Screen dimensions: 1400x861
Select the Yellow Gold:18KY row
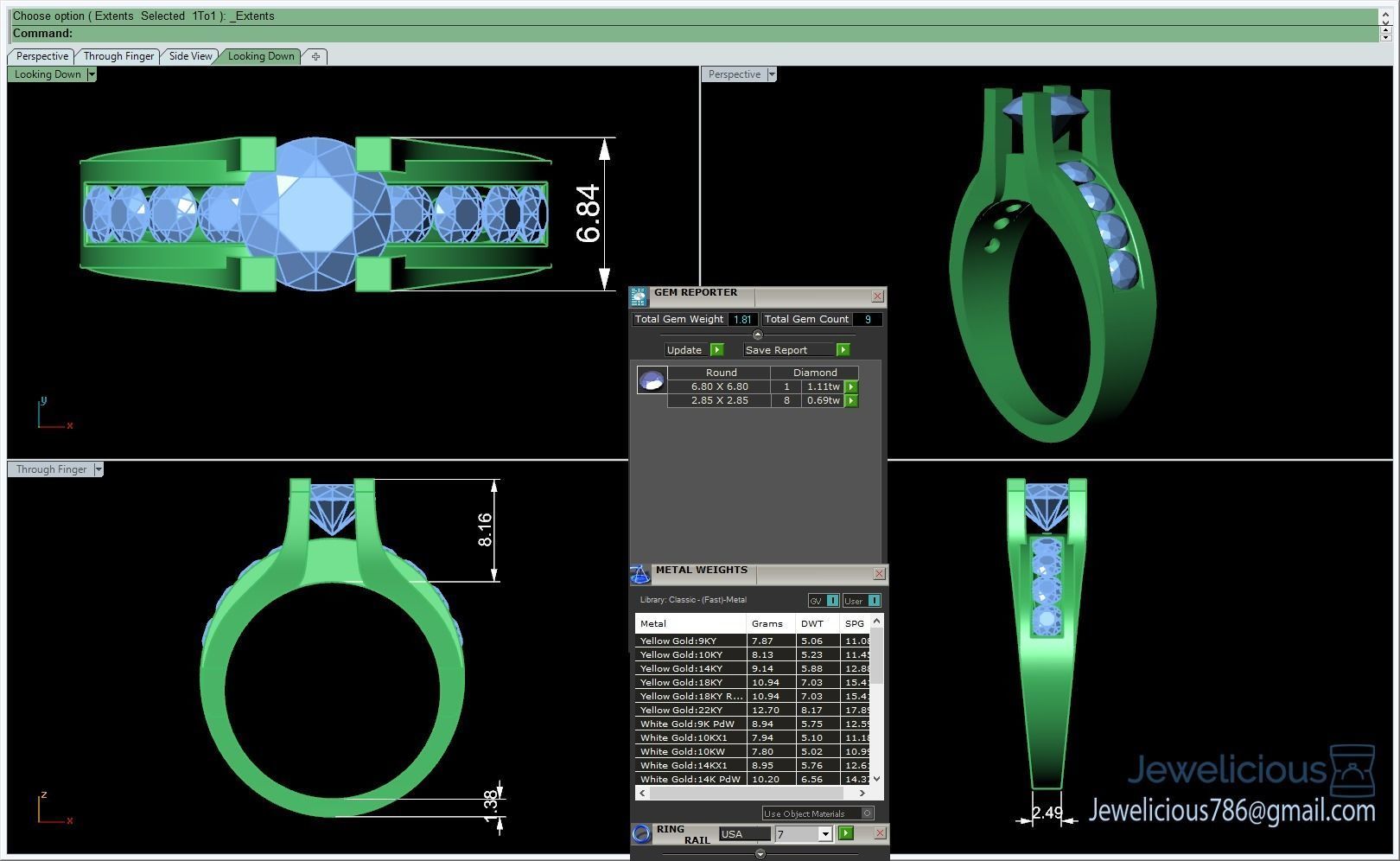click(753, 683)
